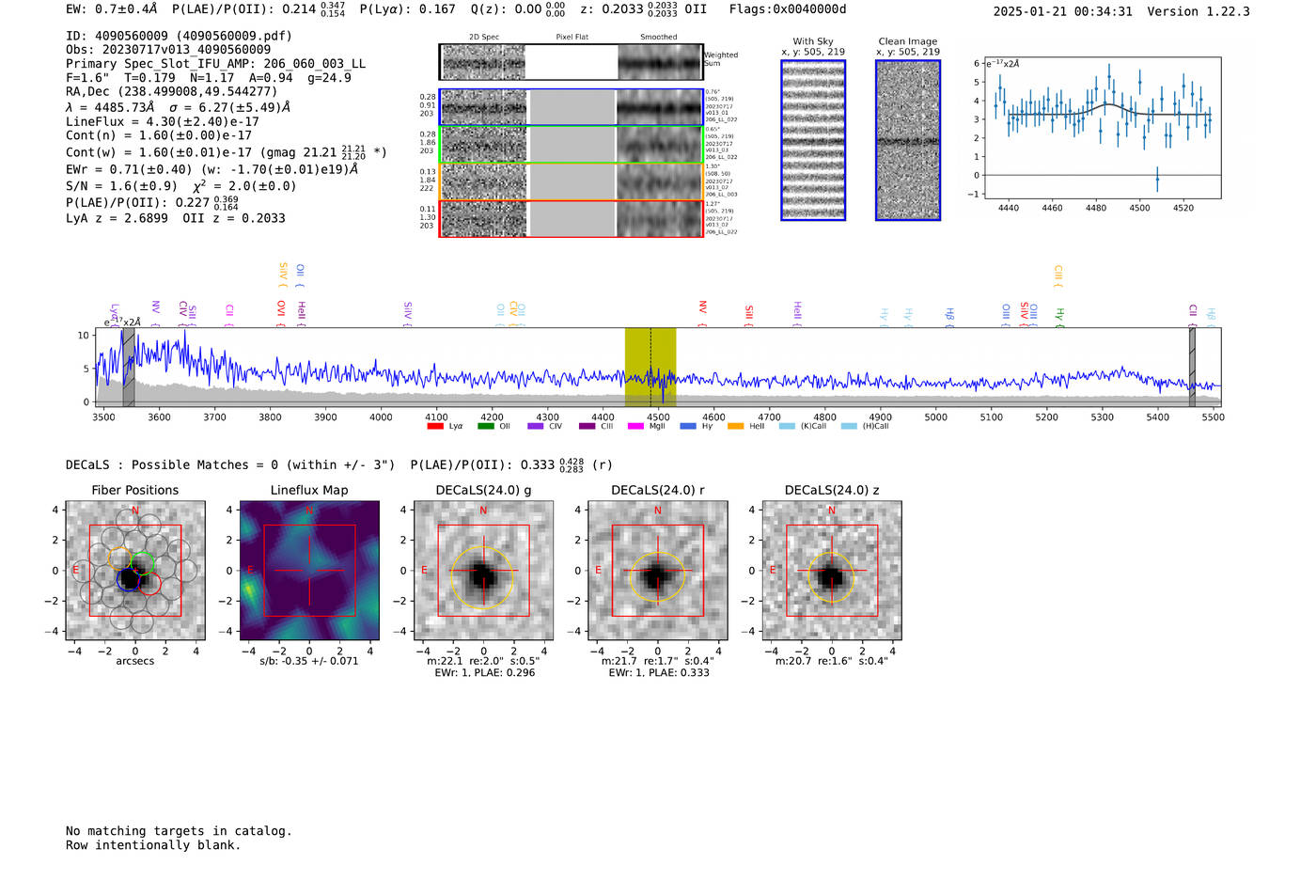Open the Lineflux Map image
Viewport: 1316px width, 896px height.
point(309,570)
